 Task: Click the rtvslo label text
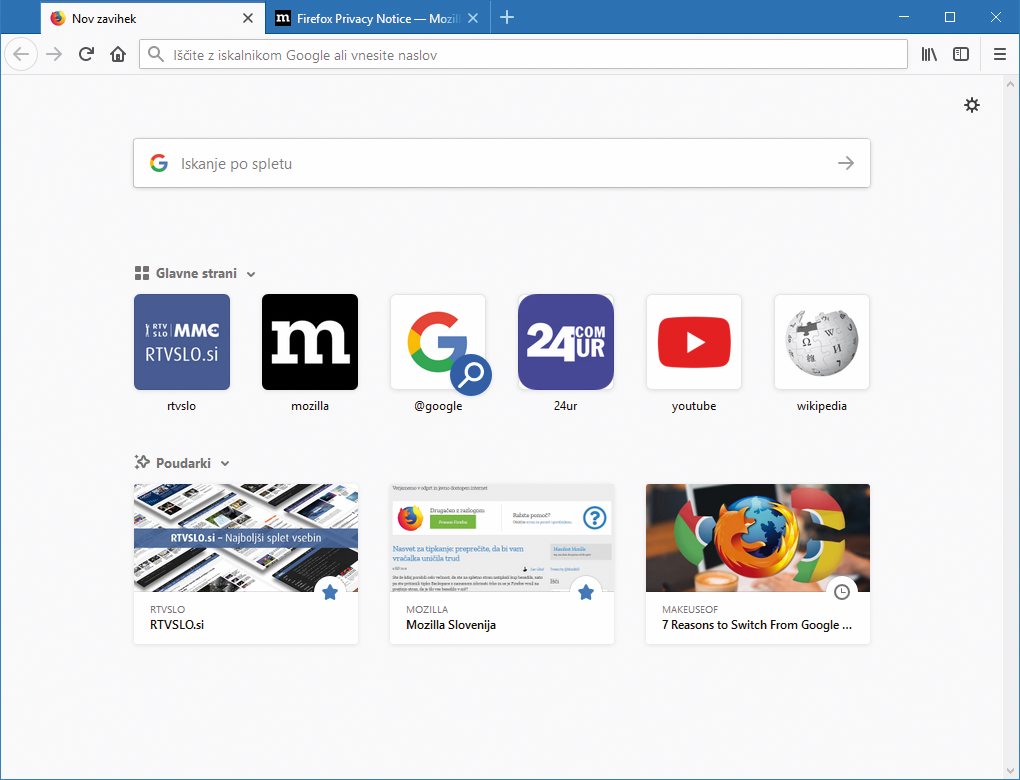[181, 405]
